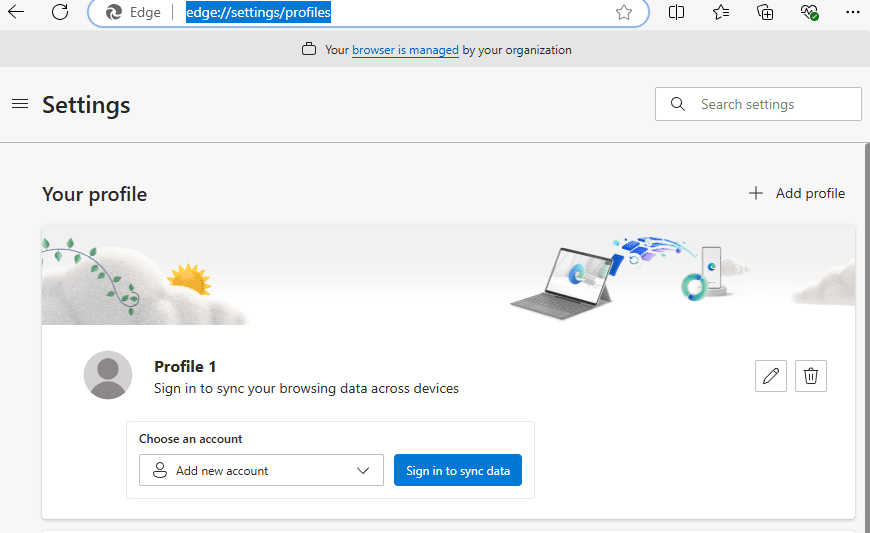Click the page vertical scrollbar
The image size is (870, 533).
coord(867,338)
